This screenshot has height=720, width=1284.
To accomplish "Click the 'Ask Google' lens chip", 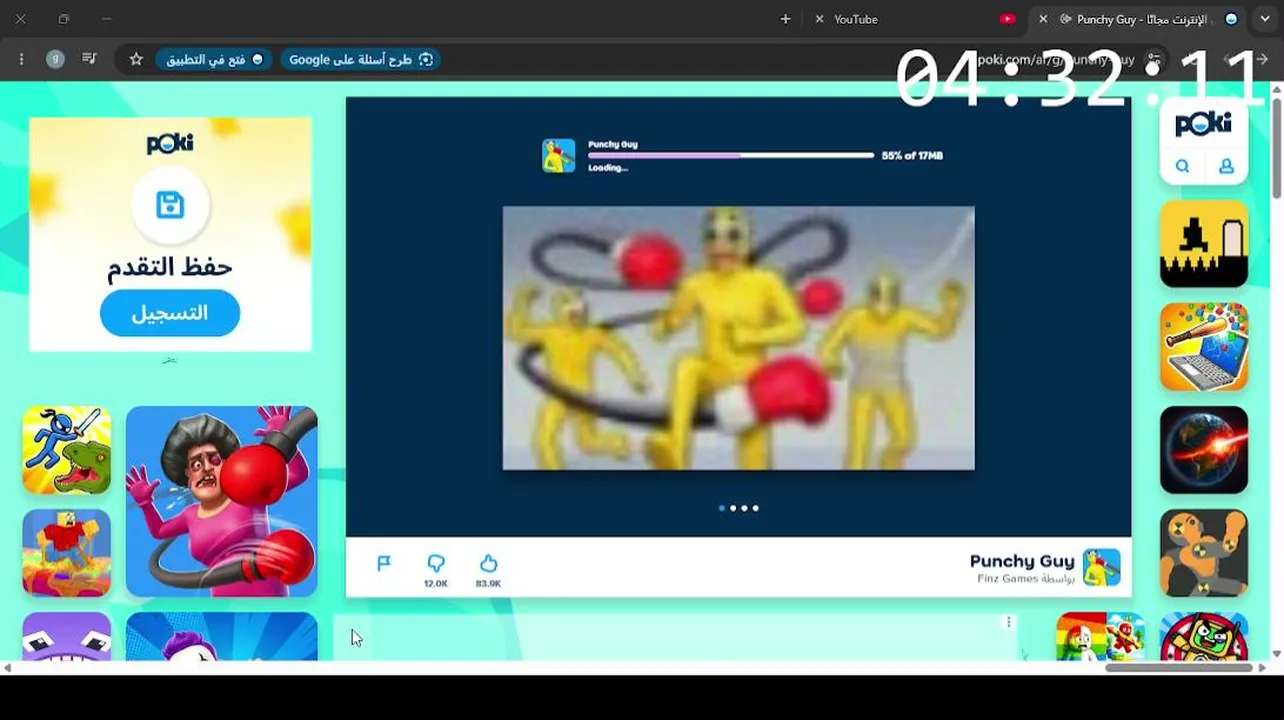I will 361,59.
